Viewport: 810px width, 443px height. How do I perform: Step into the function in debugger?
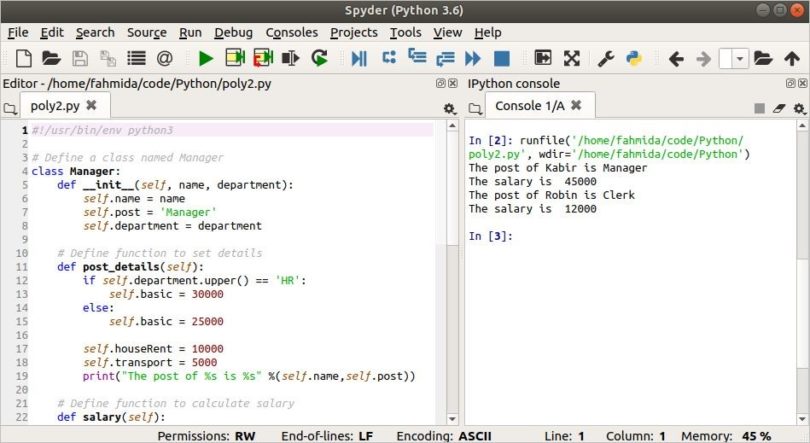[417, 56]
